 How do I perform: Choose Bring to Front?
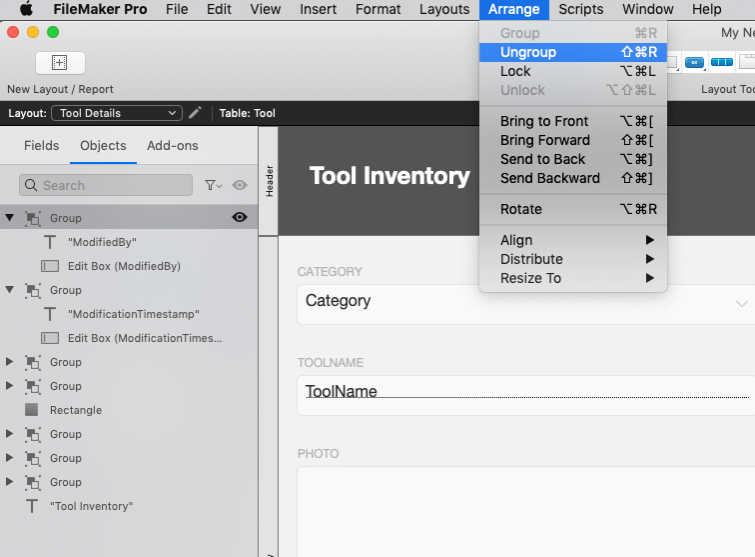tap(573, 121)
